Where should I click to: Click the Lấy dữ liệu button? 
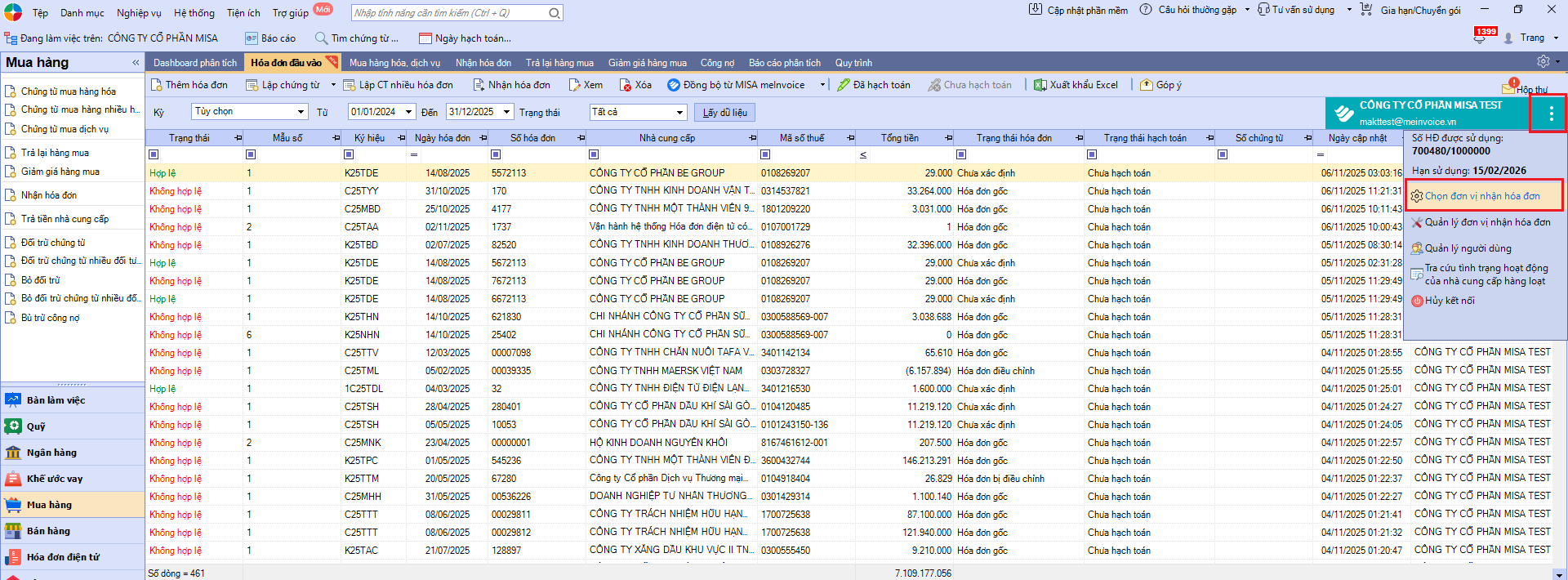click(x=724, y=112)
